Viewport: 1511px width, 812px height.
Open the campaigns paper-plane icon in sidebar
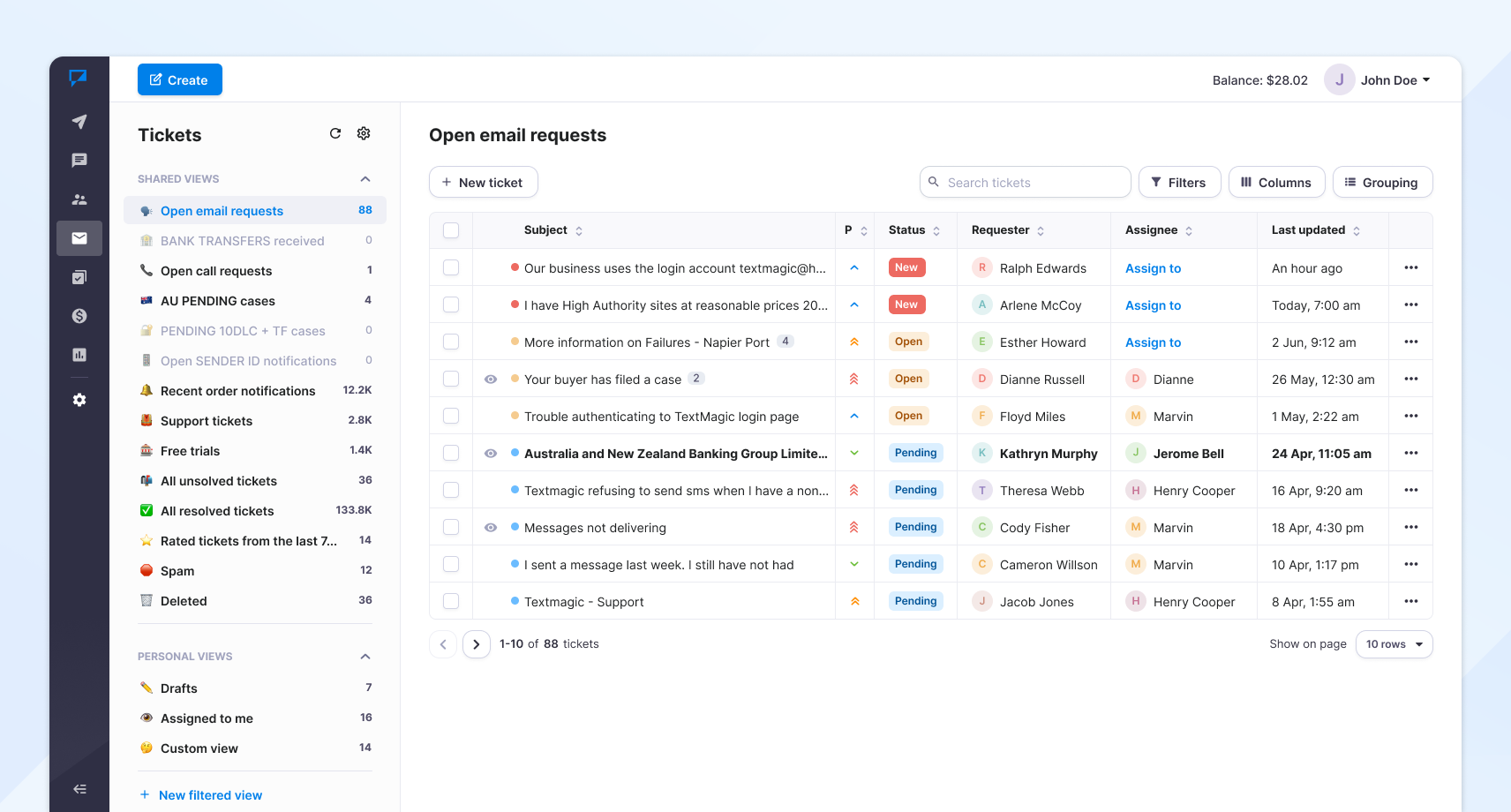pyautogui.click(x=79, y=122)
